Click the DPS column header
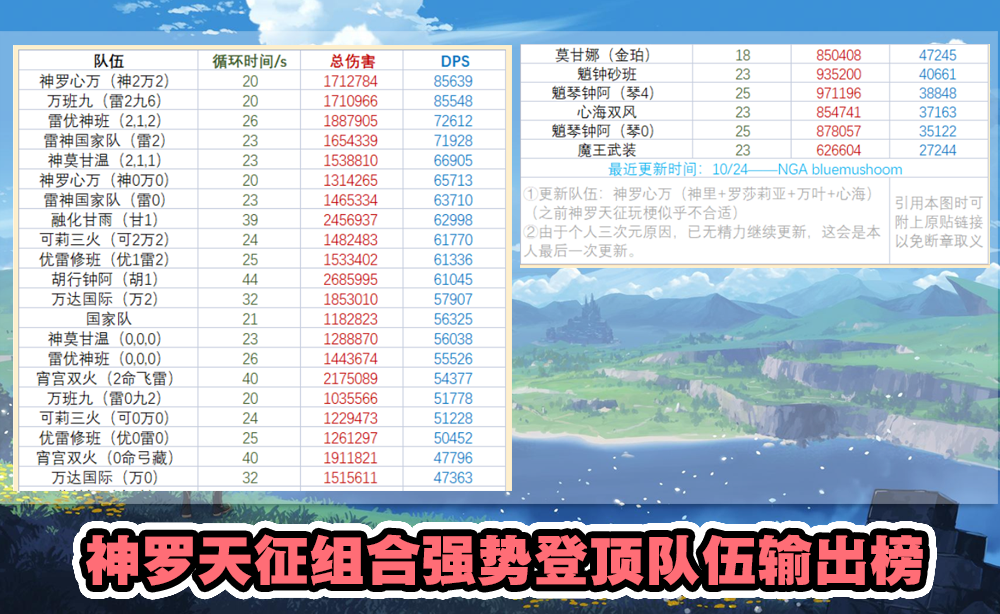Screen dimensions: 1000x614 (455, 61)
